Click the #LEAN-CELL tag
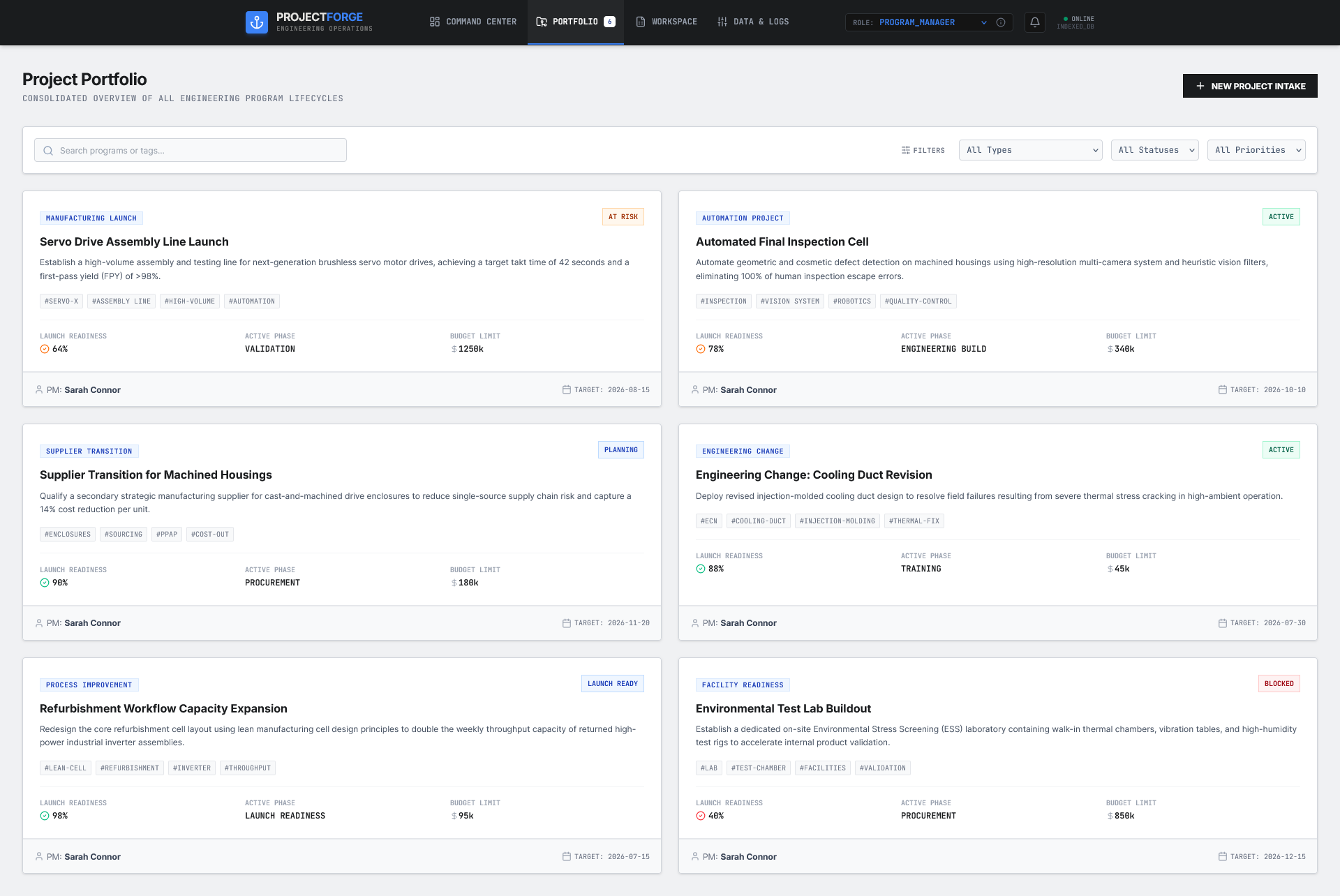 (66, 768)
